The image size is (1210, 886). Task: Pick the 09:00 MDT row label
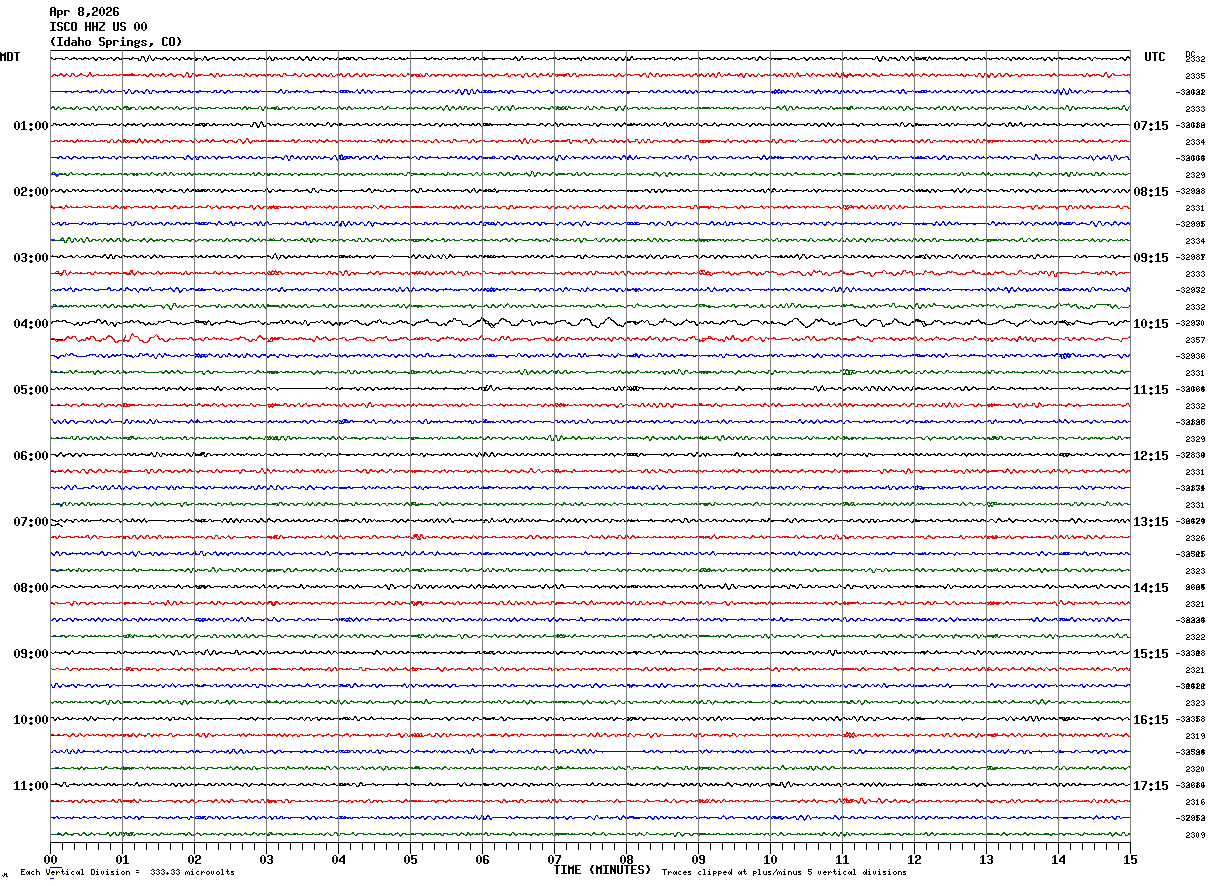click(31, 654)
